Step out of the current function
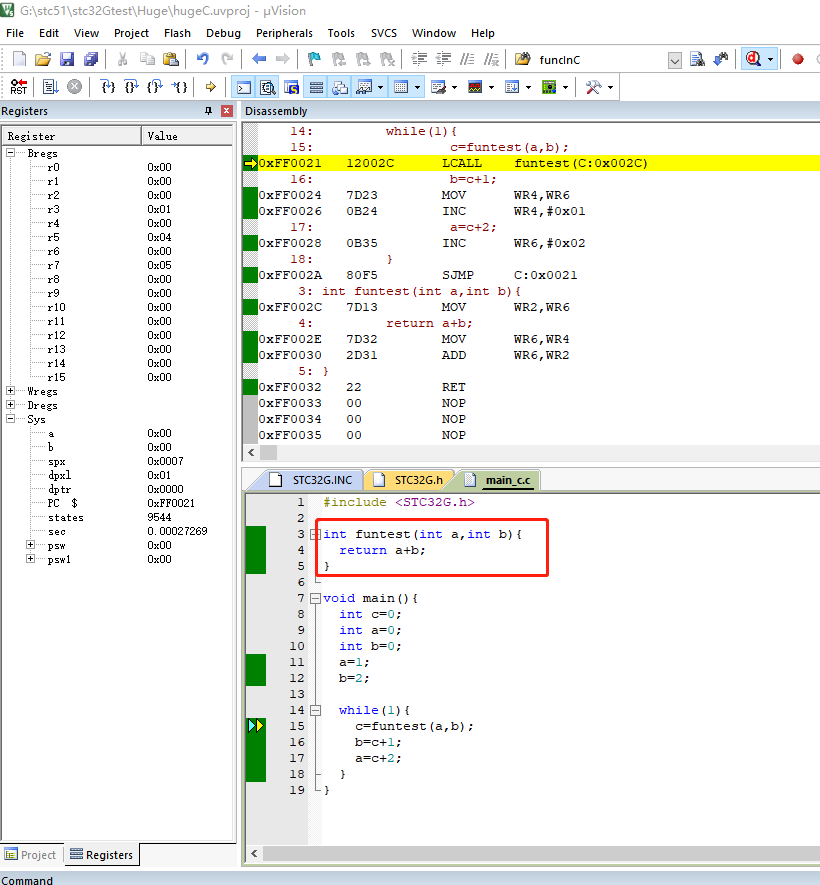The image size is (820, 885). [155, 87]
